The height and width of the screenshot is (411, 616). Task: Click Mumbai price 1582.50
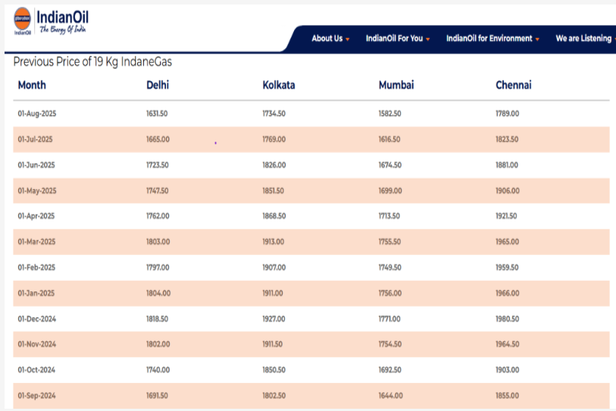[x=390, y=114]
